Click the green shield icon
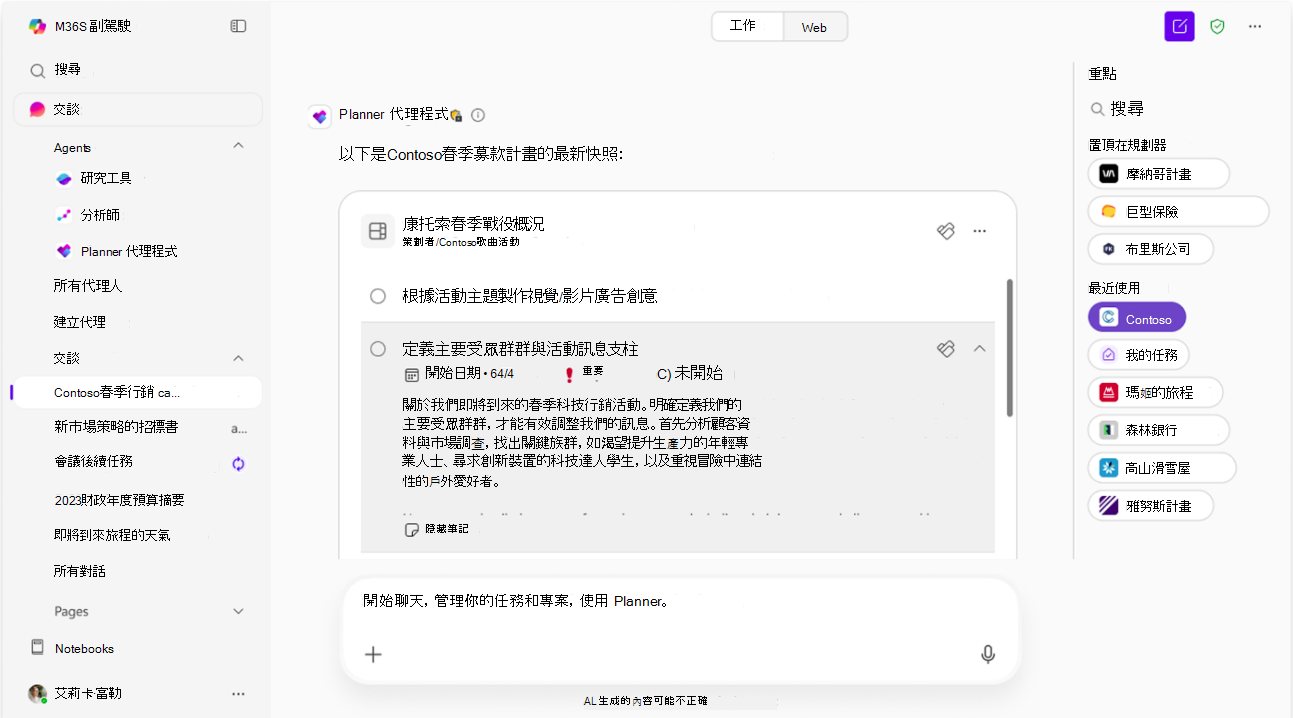 click(1217, 27)
